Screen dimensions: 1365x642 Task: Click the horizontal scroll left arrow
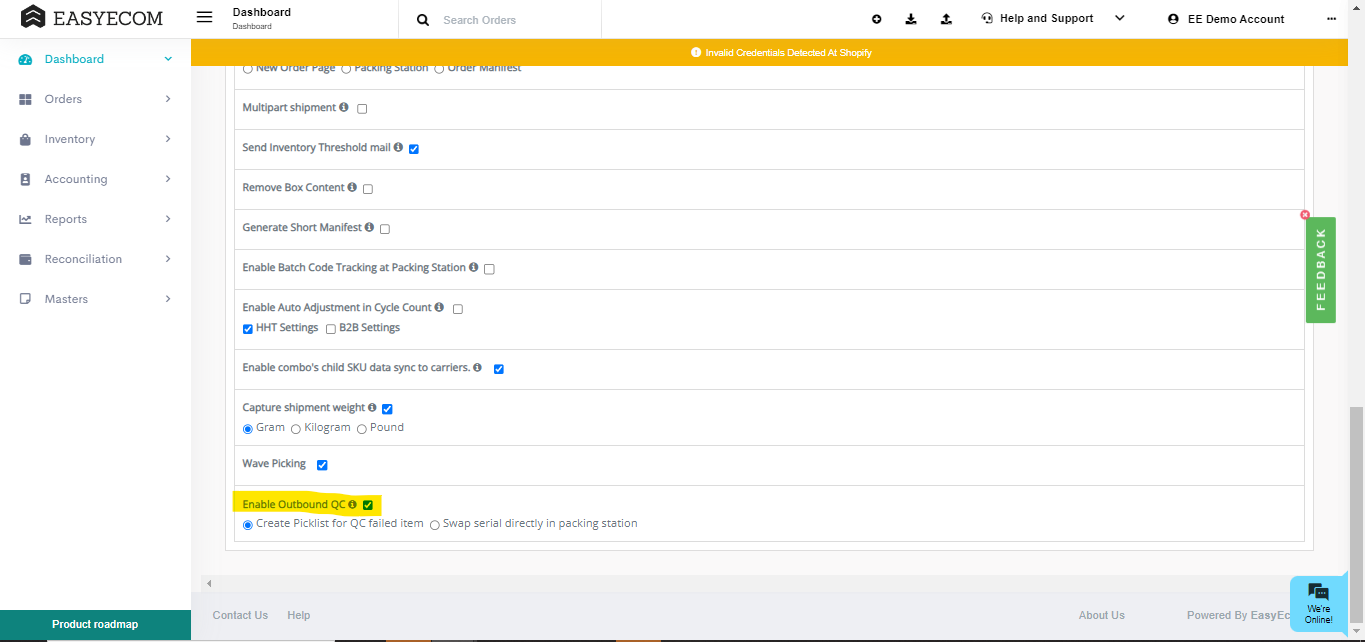(x=208, y=583)
